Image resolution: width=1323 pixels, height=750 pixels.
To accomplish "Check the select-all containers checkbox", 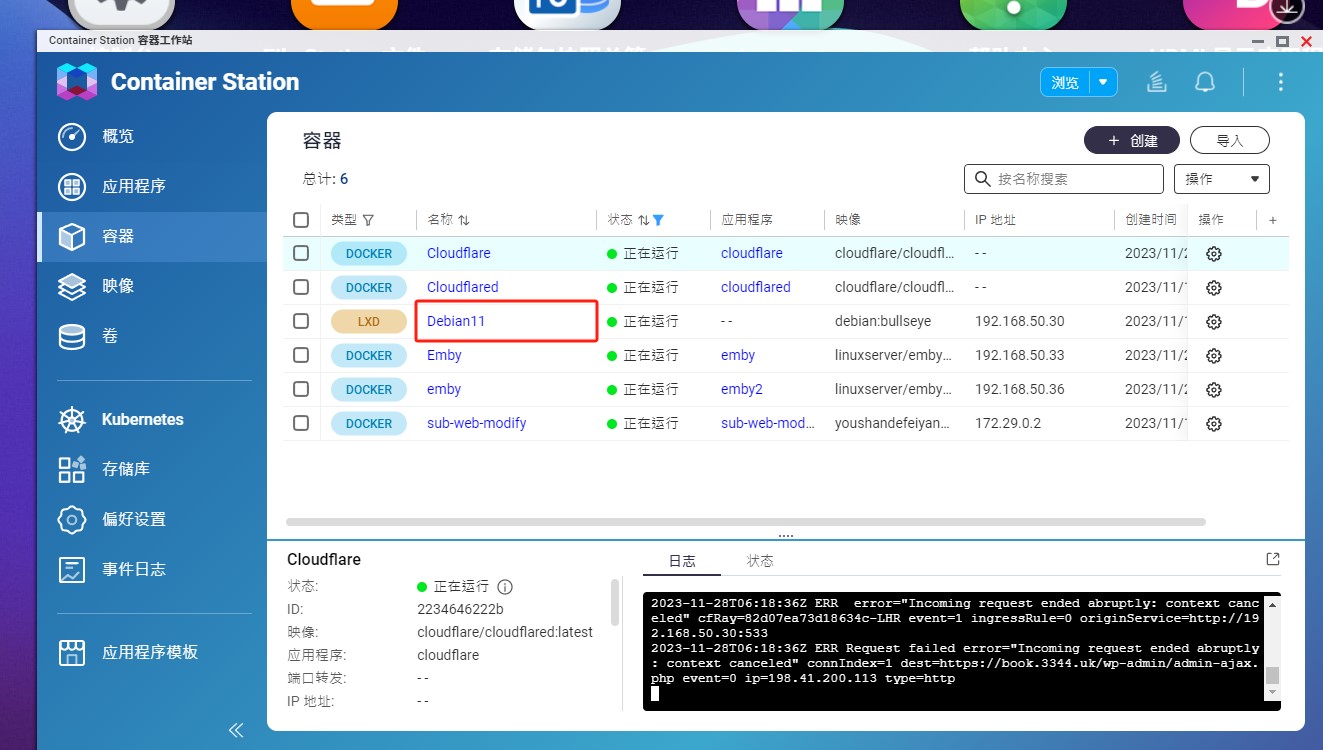I will click(x=300, y=219).
